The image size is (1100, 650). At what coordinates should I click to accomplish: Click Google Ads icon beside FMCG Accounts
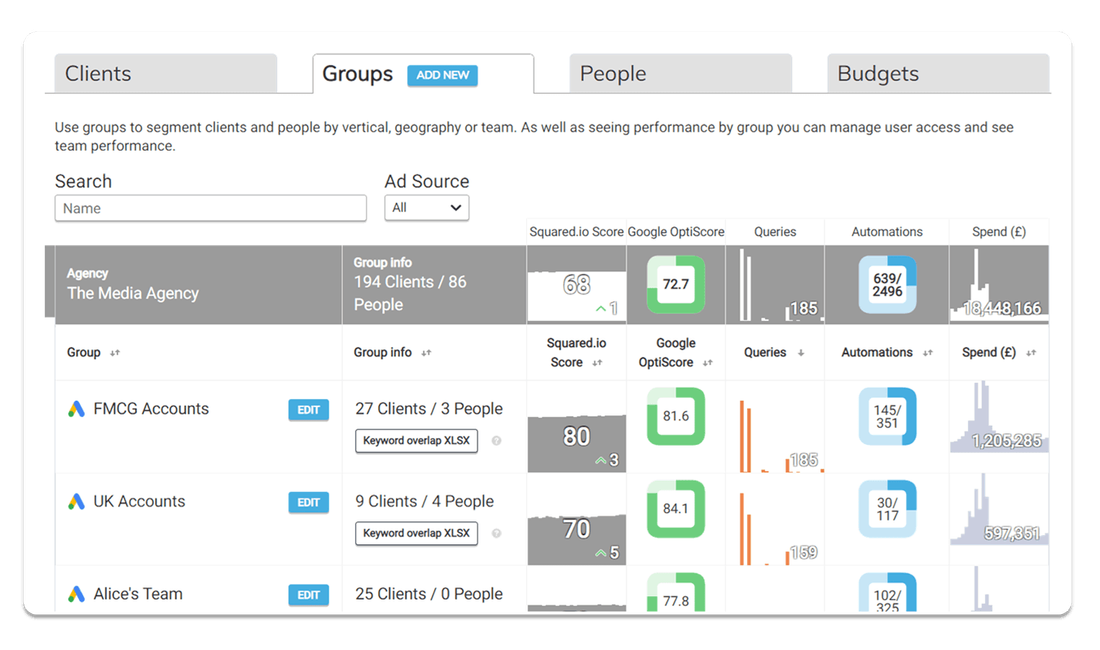(76, 409)
